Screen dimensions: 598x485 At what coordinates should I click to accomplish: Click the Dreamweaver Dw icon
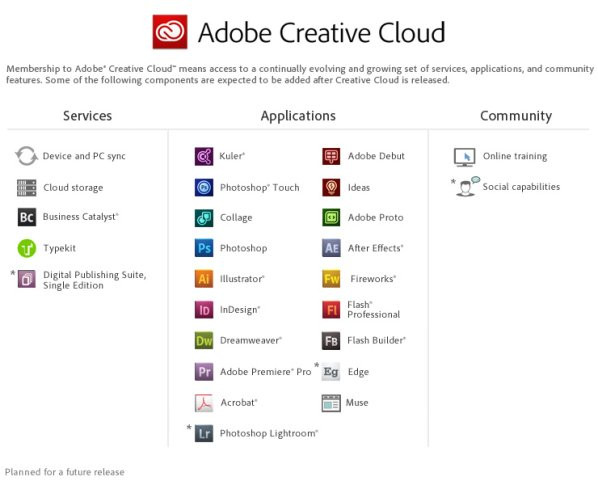point(204,340)
